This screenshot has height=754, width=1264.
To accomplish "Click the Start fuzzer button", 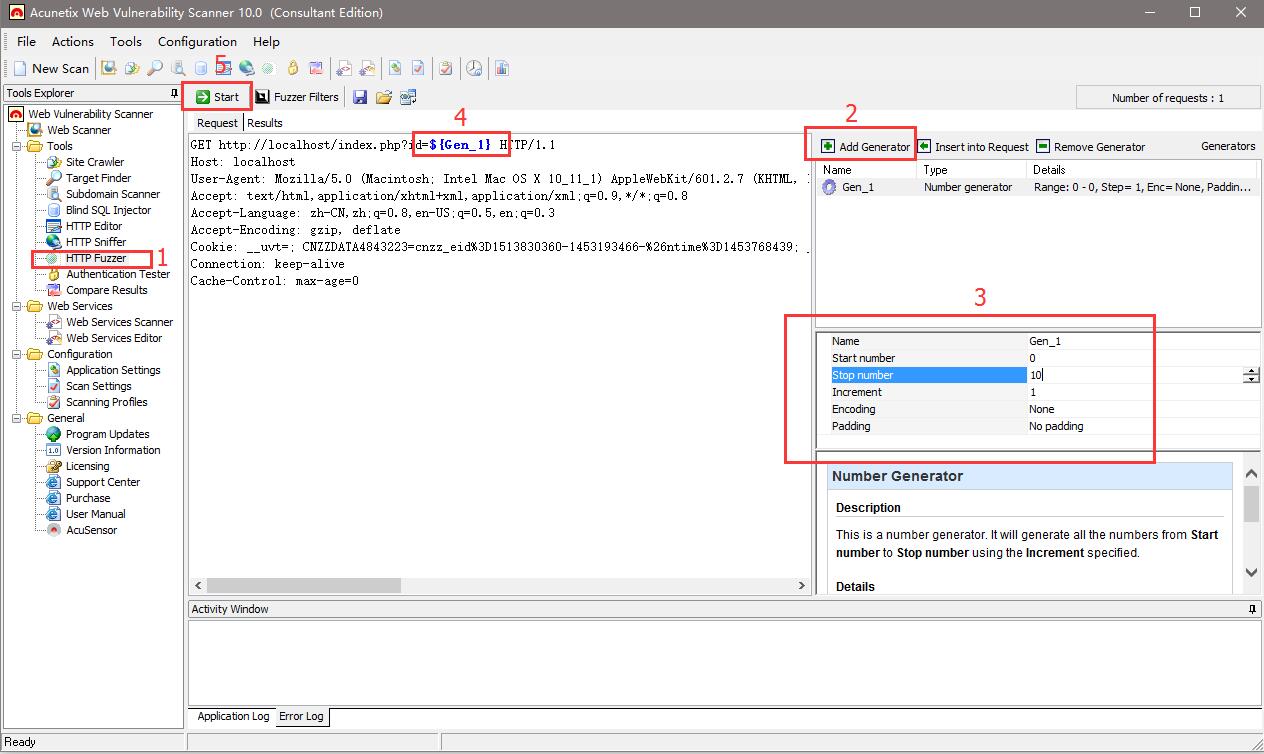I will pyautogui.click(x=217, y=97).
